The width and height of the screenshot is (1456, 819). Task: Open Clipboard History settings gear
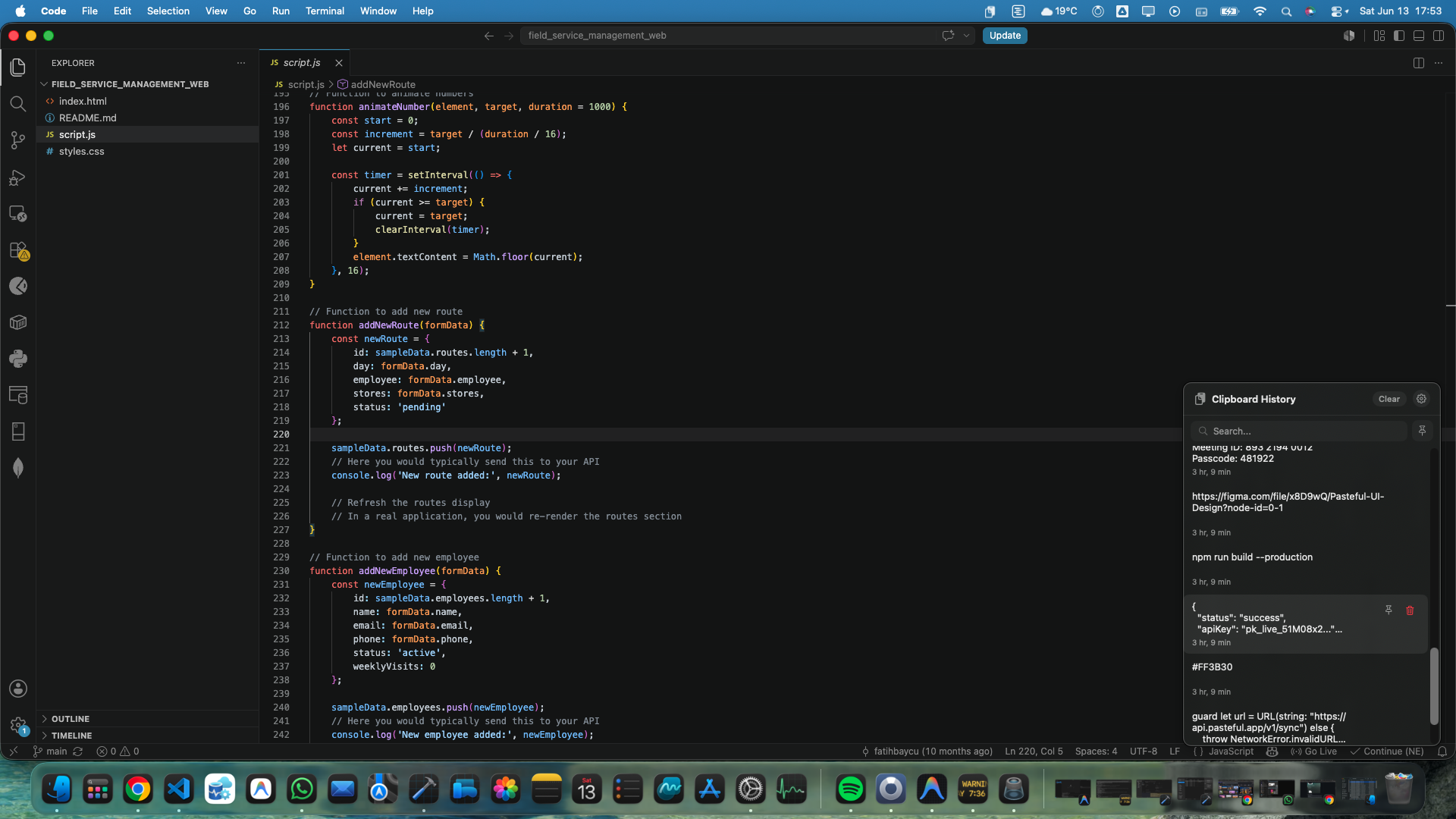(1422, 399)
